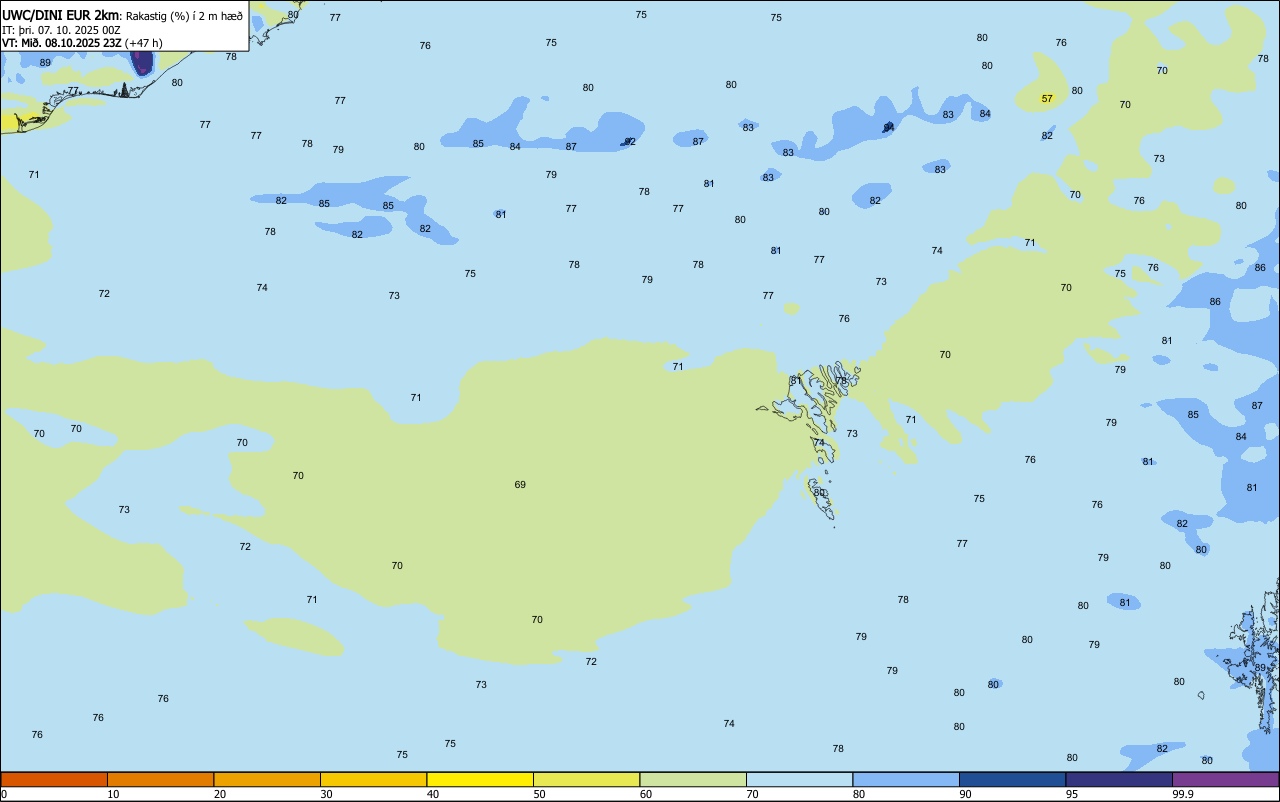Click the 40–50 bright yellow legend swatch
This screenshot has height=802, width=1280.
pos(480,779)
